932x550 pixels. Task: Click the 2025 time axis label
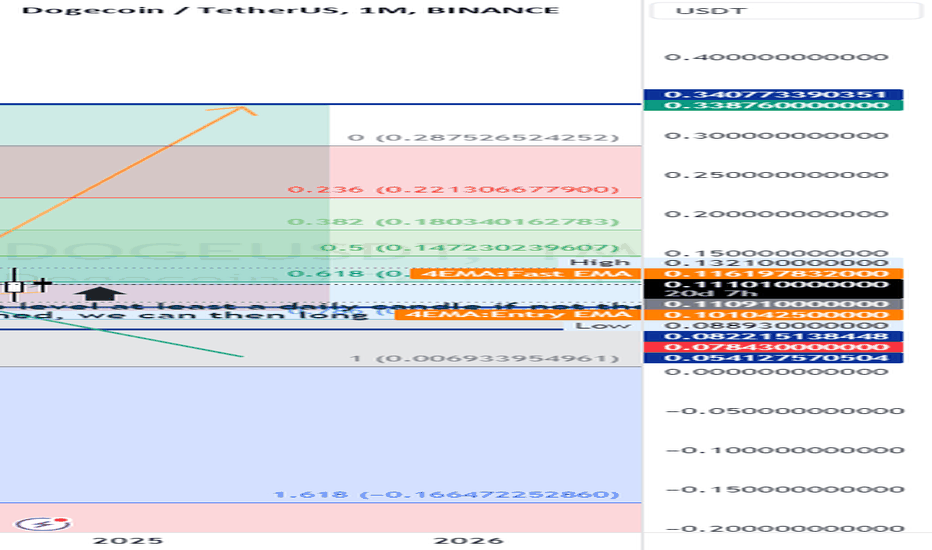[x=128, y=540]
